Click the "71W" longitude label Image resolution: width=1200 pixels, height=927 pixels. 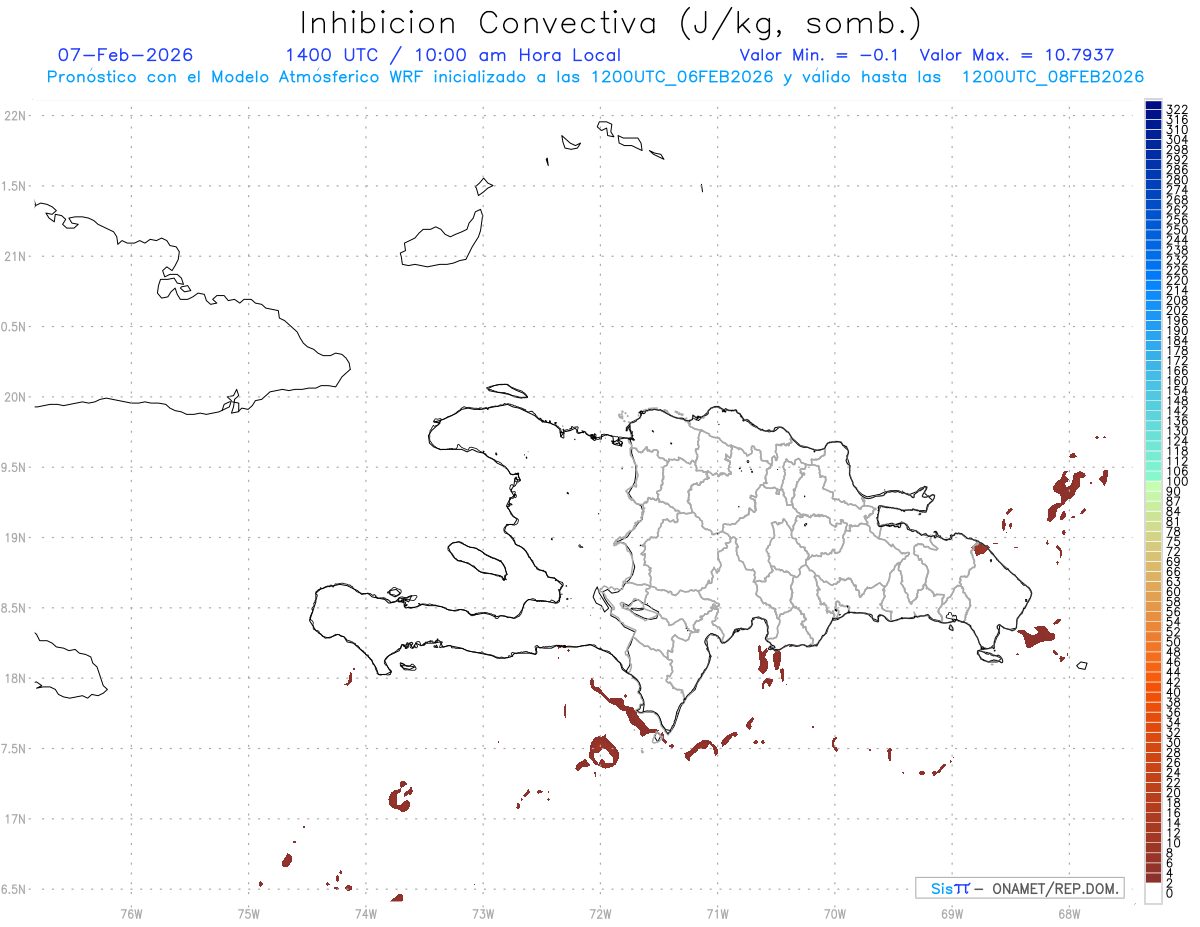717,914
